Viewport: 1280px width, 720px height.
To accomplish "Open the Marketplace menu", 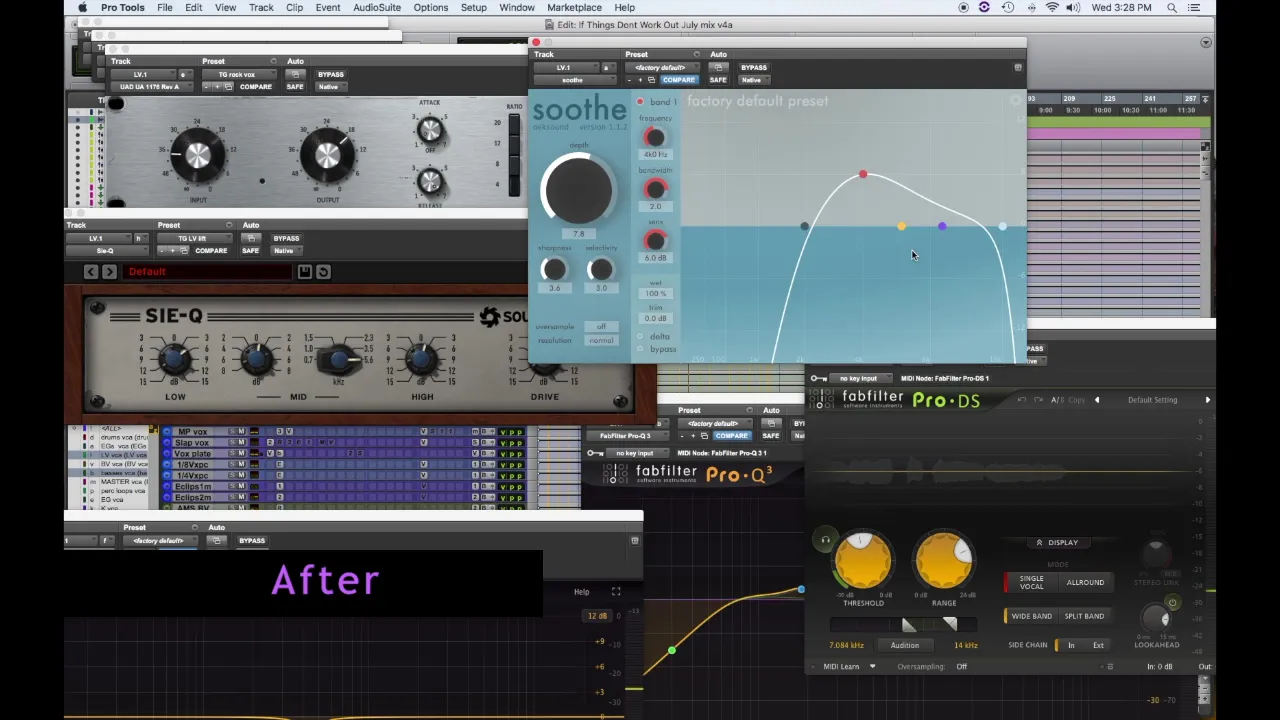I will (x=574, y=7).
